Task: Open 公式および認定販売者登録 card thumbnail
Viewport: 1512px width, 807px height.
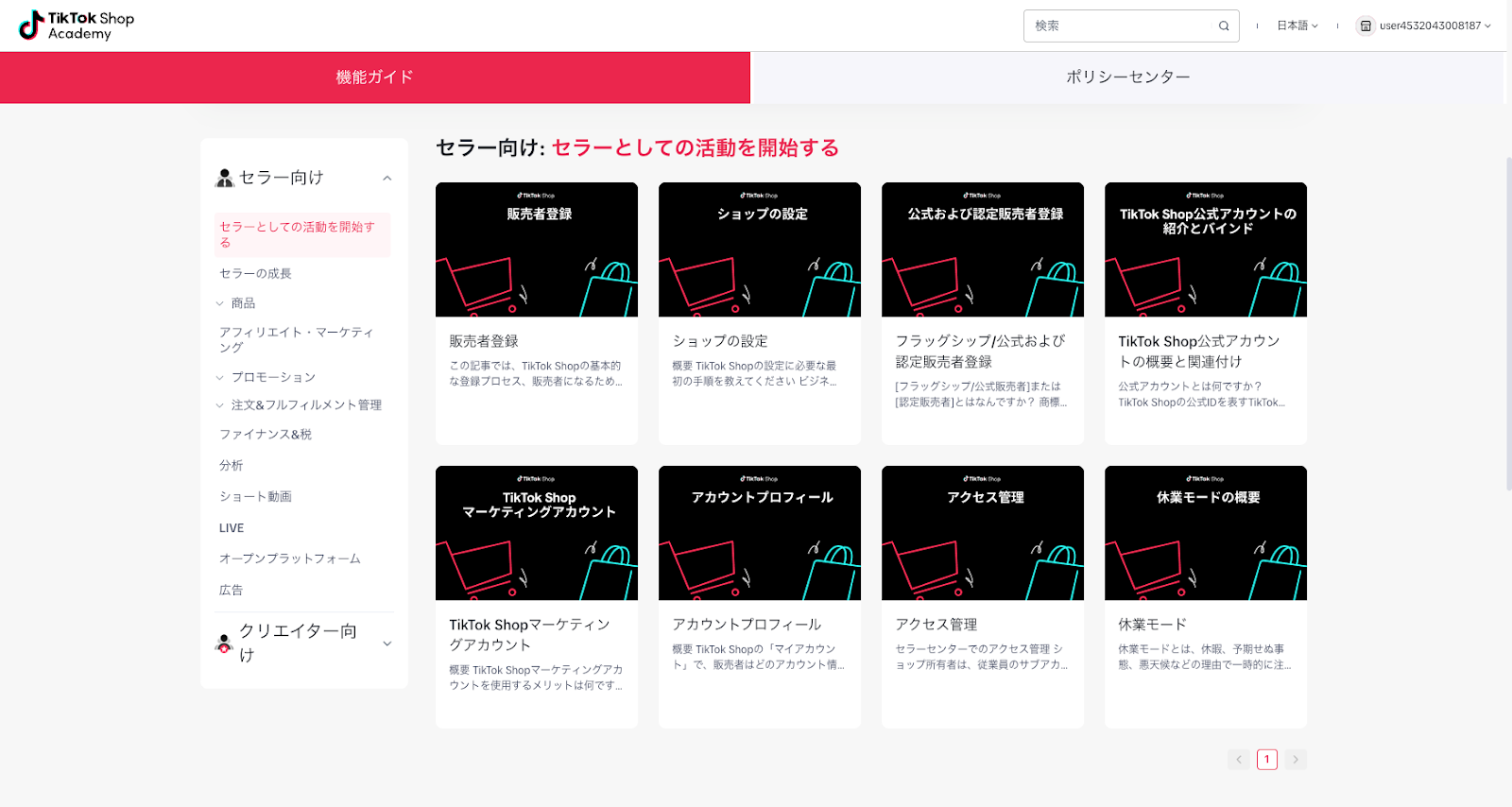Action: click(x=983, y=249)
